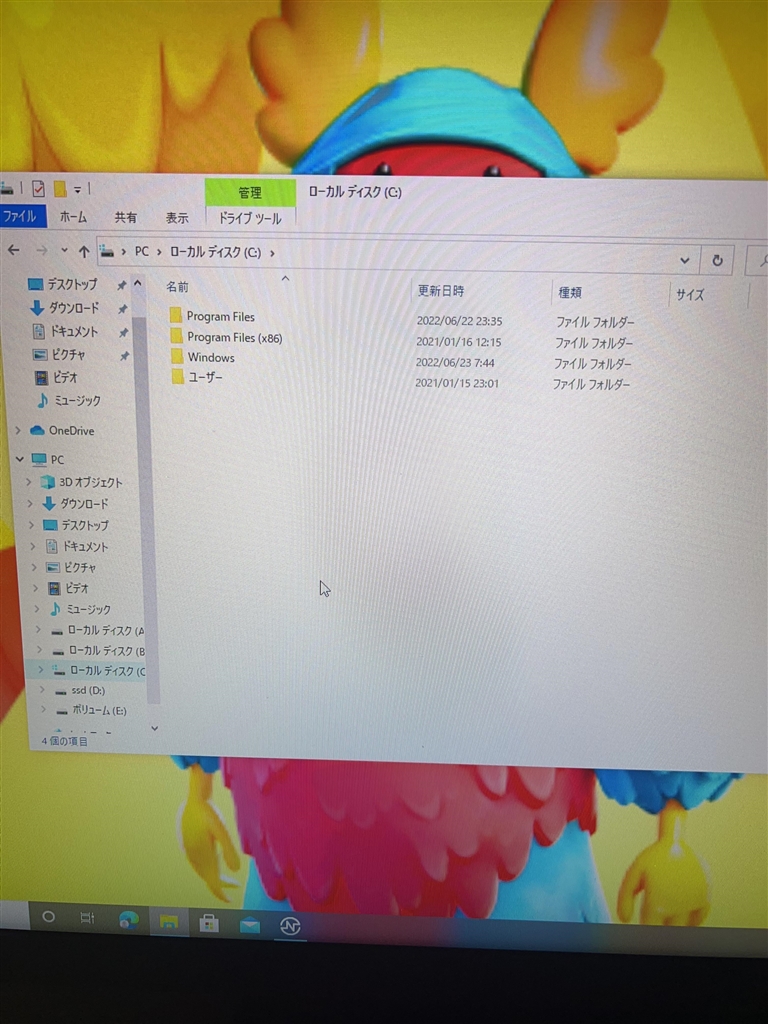This screenshot has height=1024, width=768.
Task: Open the quick access toolbar customize dropdown
Action: point(77,189)
